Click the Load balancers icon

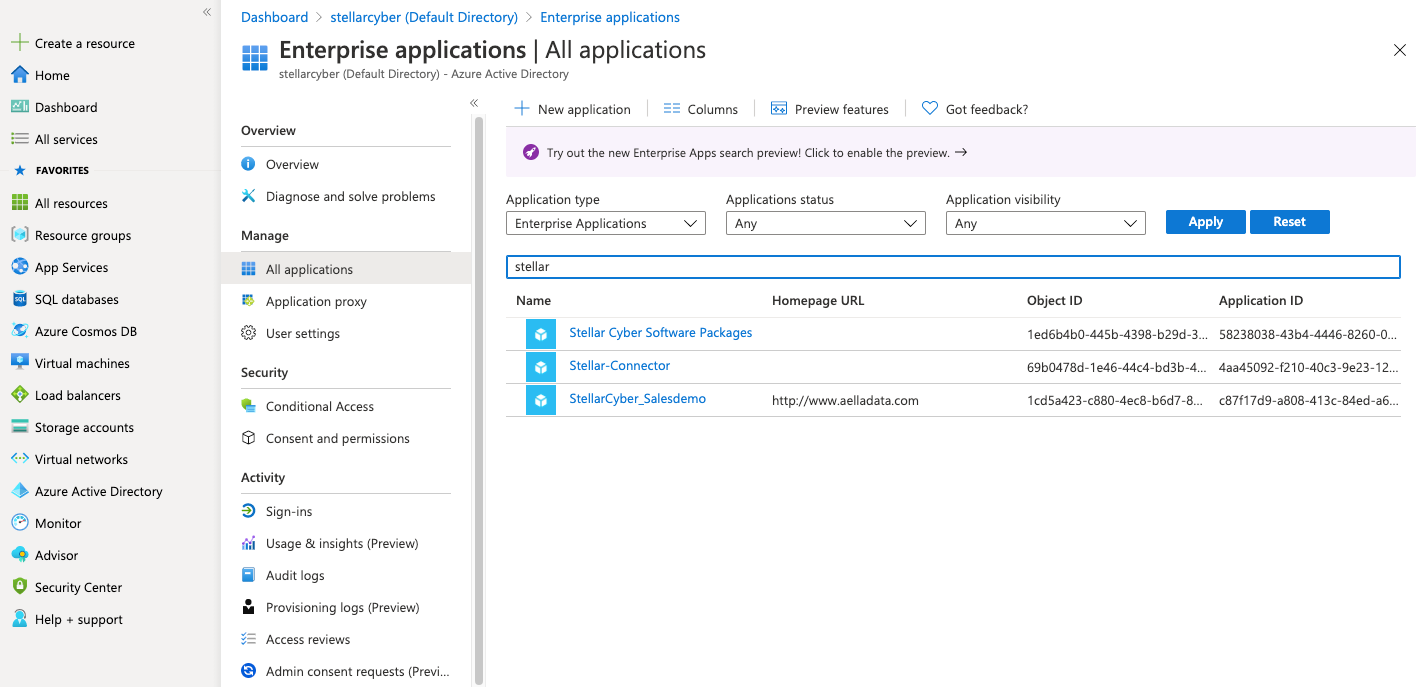(x=19, y=395)
